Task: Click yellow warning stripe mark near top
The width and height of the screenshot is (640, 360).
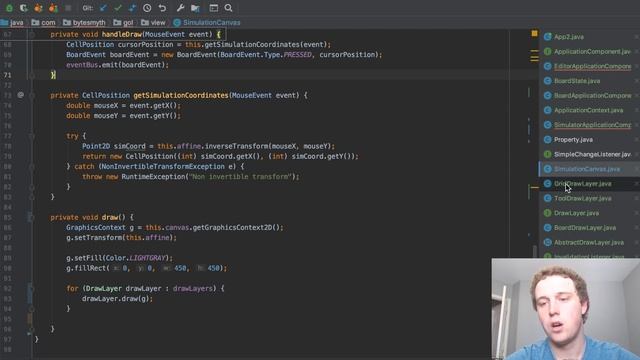Action: [534, 51]
